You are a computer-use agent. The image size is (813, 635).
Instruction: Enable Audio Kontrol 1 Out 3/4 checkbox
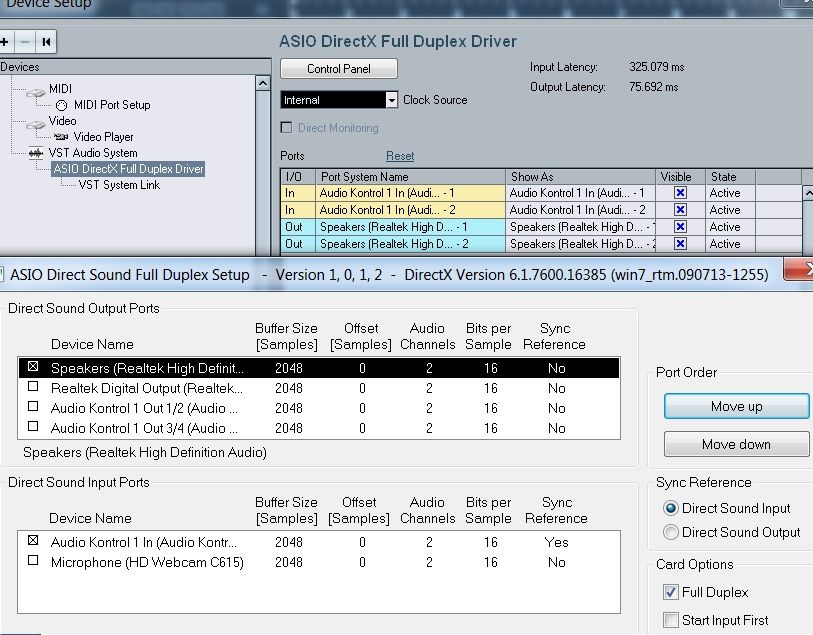tap(33, 426)
